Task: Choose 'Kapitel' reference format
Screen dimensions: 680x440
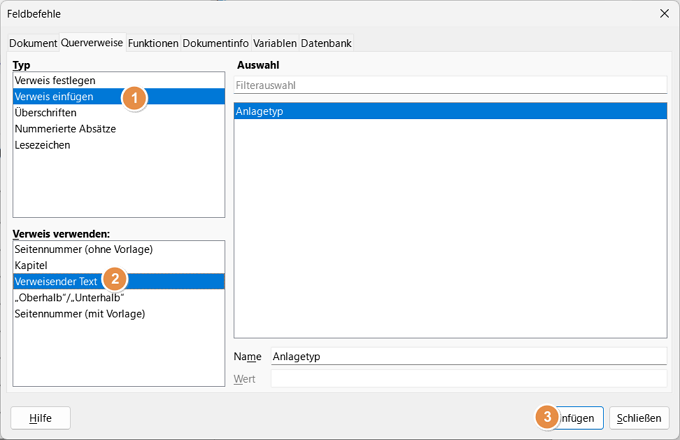Action: click(x=31, y=265)
